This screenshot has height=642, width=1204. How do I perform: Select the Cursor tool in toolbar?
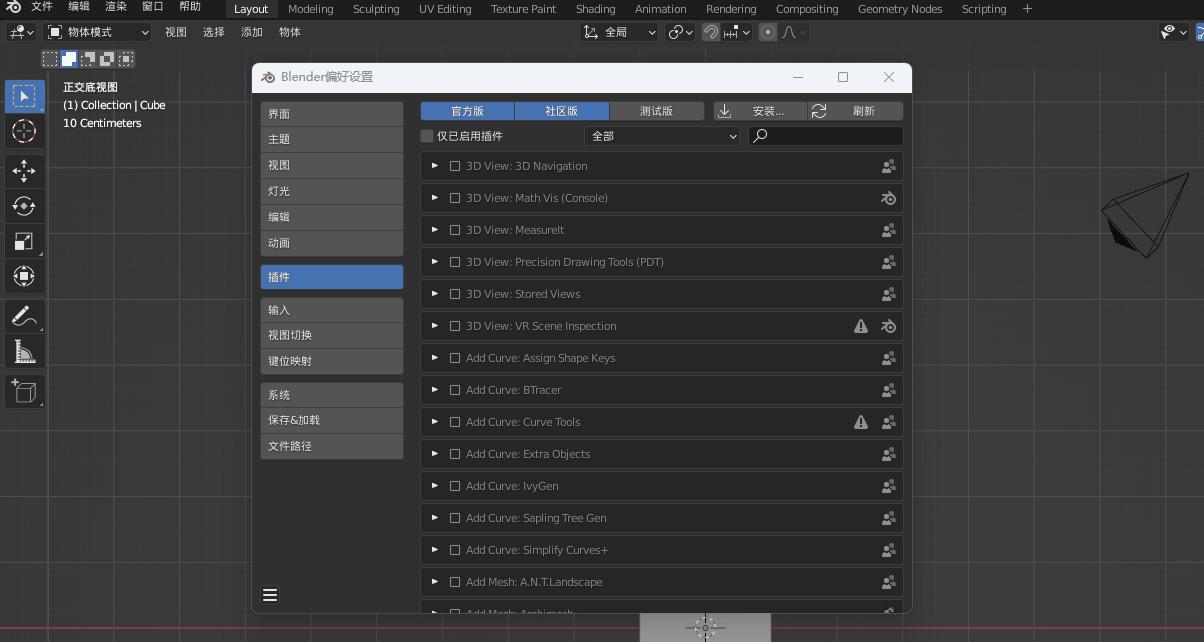coord(24,131)
